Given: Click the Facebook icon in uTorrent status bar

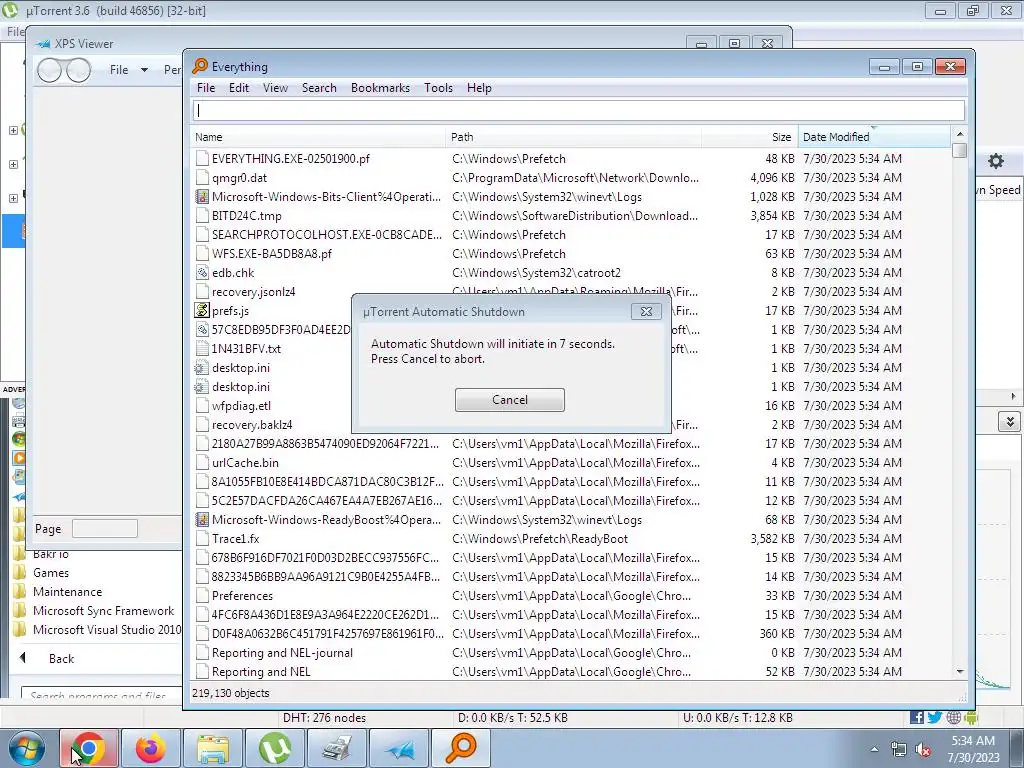Looking at the screenshot, I should pyautogui.click(x=917, y=718).
